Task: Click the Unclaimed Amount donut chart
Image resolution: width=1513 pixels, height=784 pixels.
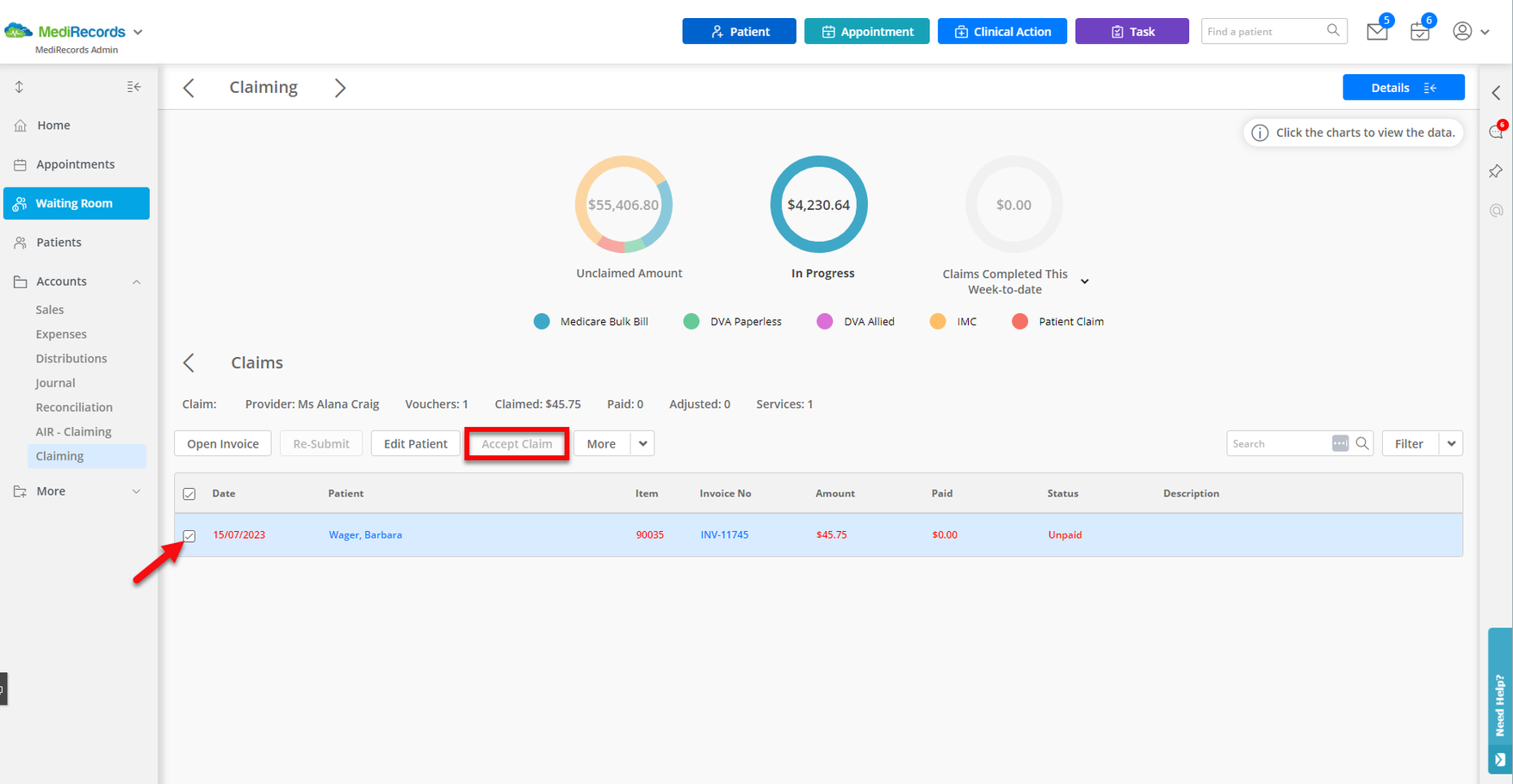Action: coord(623,205)
